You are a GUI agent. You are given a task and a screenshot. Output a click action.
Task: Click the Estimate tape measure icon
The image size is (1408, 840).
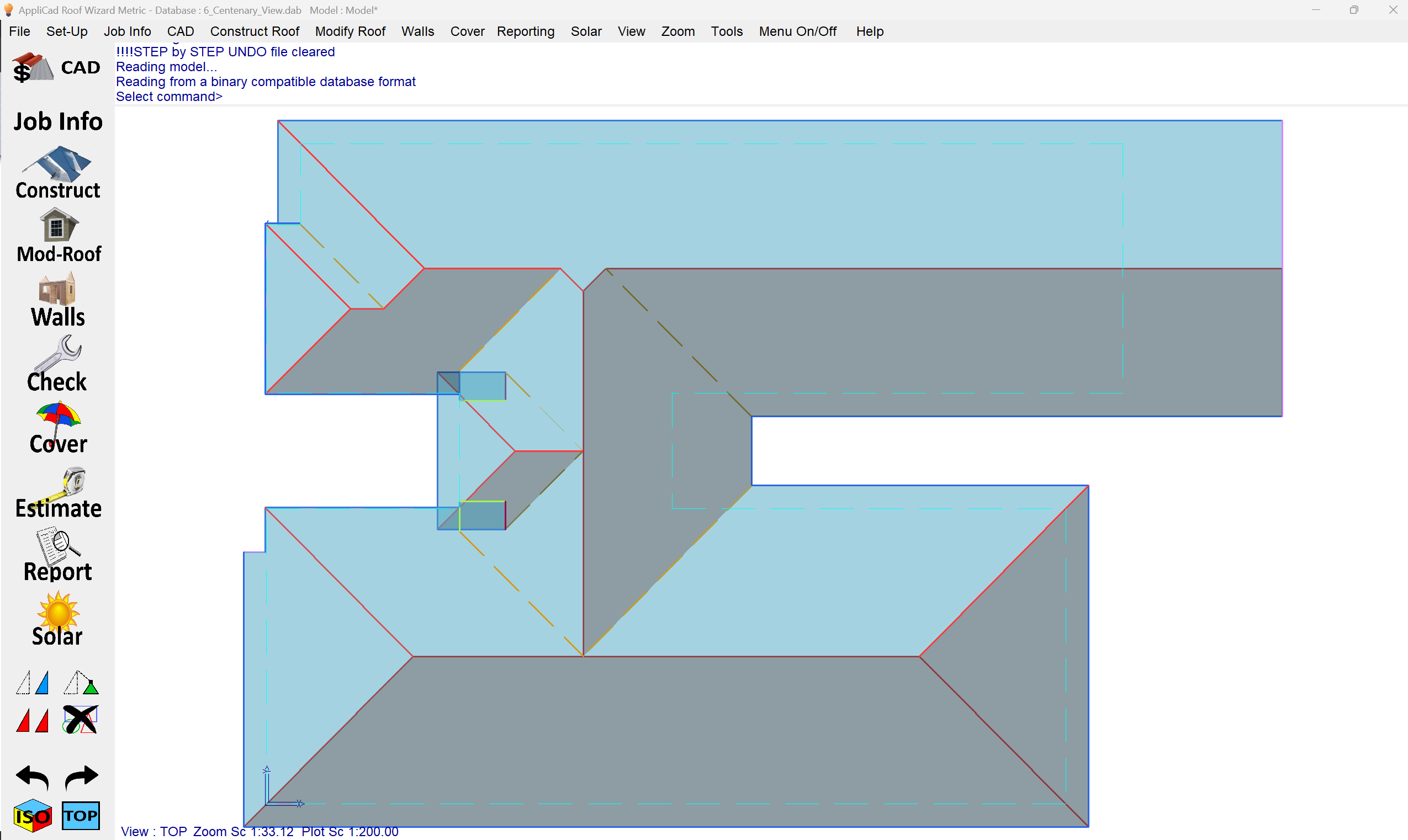pos(57,492)
